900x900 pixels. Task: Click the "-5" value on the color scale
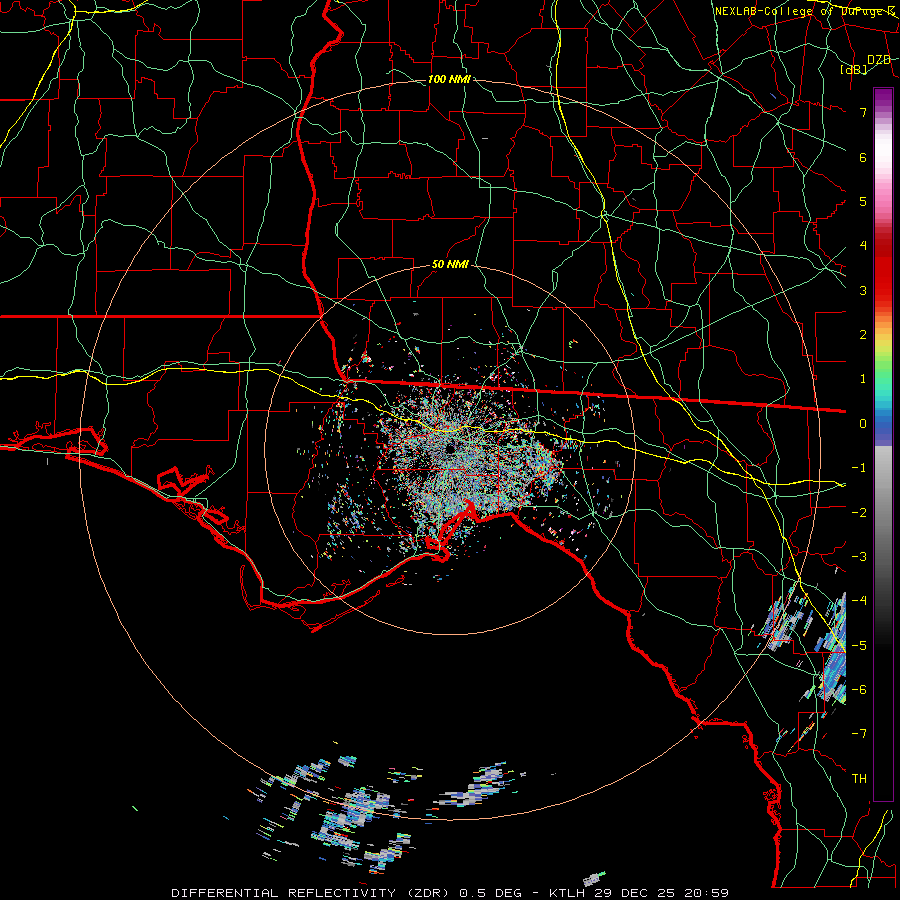tap(859, 646)
